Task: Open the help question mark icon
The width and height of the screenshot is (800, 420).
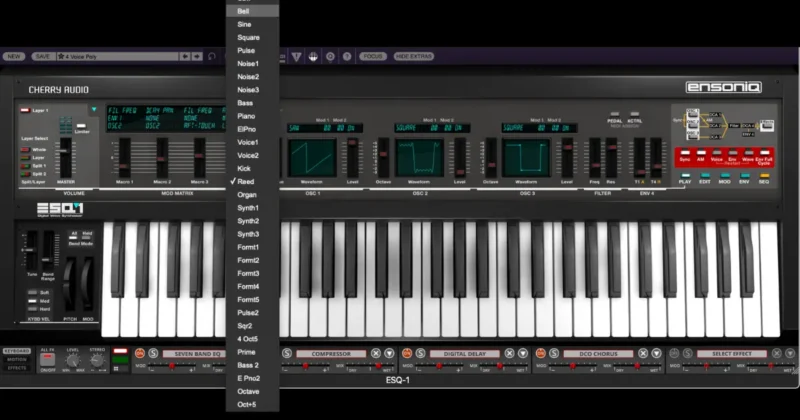Action: point(347,57)
